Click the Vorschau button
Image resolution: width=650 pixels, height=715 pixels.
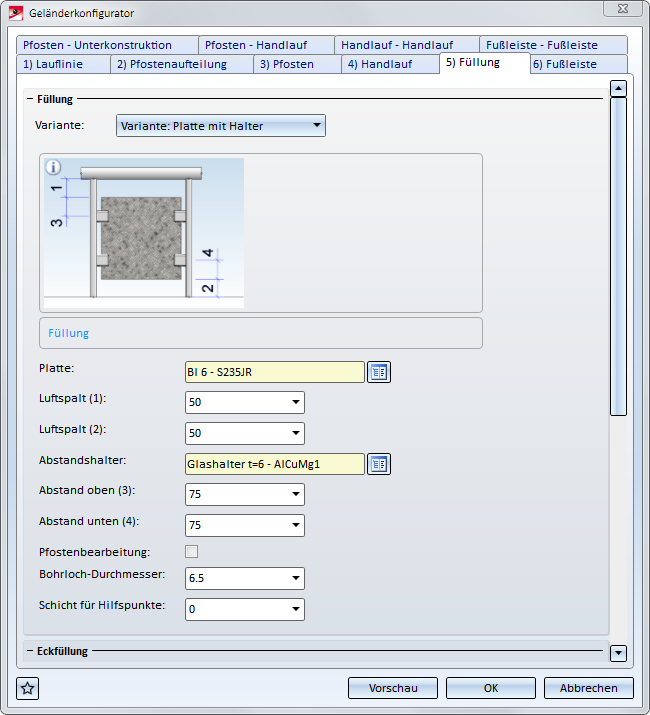click(393, 688)
